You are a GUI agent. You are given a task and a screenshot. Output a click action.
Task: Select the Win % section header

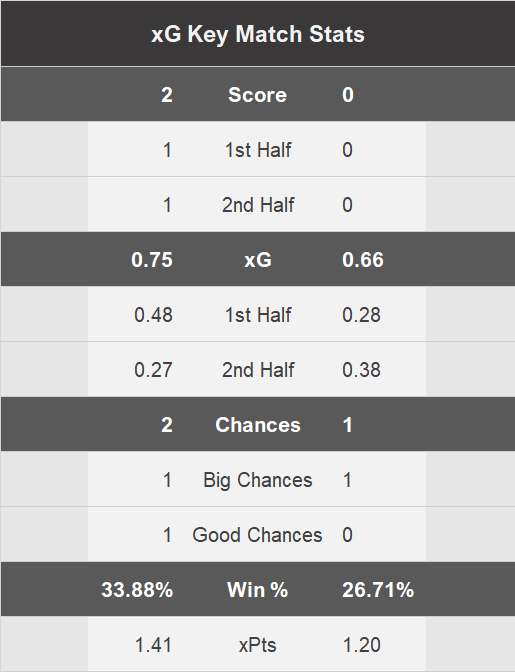click(x=258, y=590)
